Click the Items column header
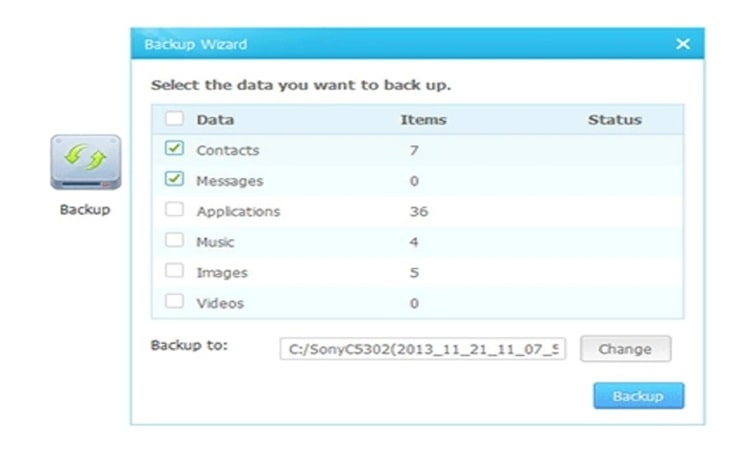This screenshot has width=750, height=450. point(423,120)
